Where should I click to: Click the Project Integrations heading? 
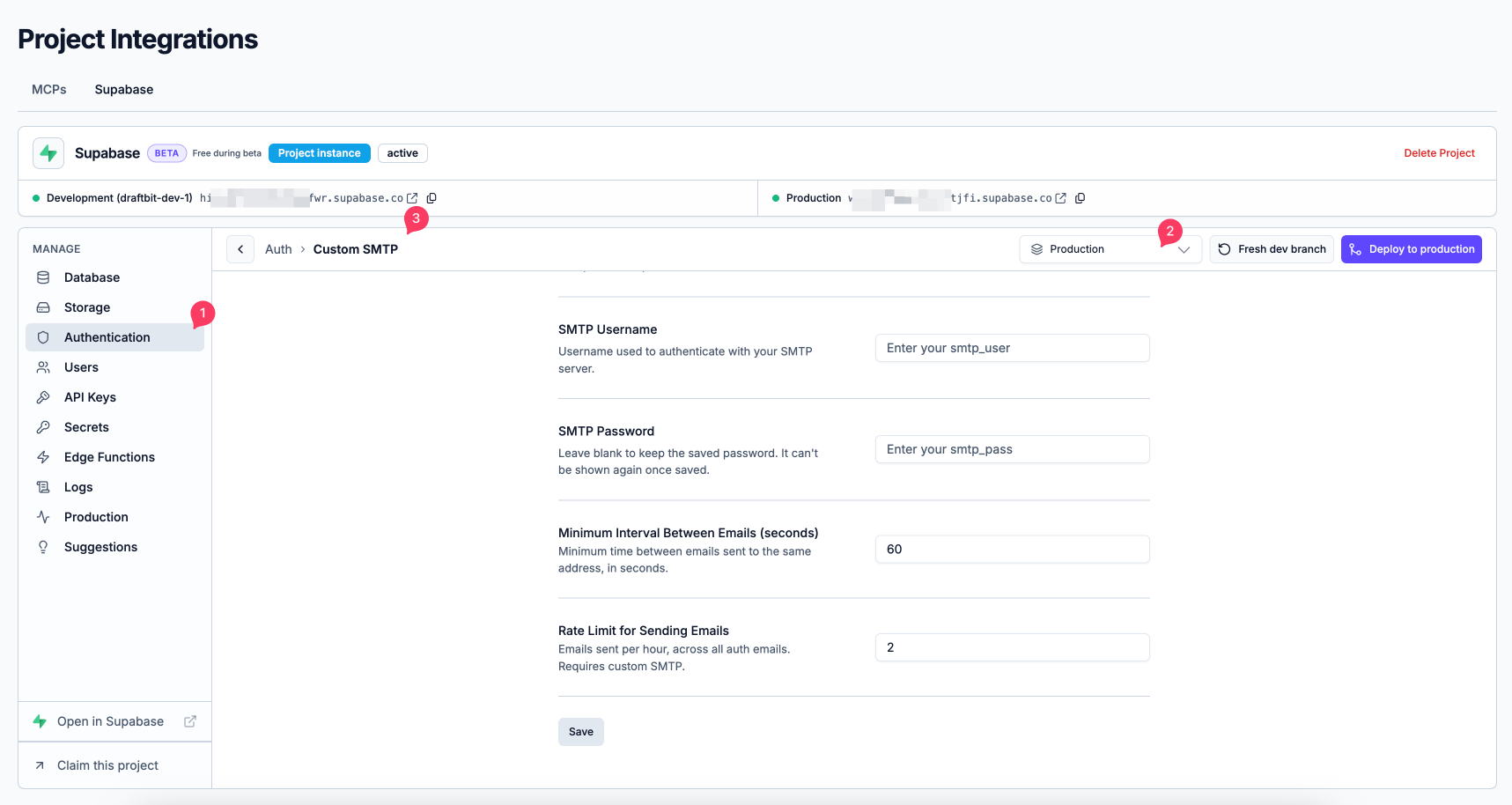tap(138, 40)
